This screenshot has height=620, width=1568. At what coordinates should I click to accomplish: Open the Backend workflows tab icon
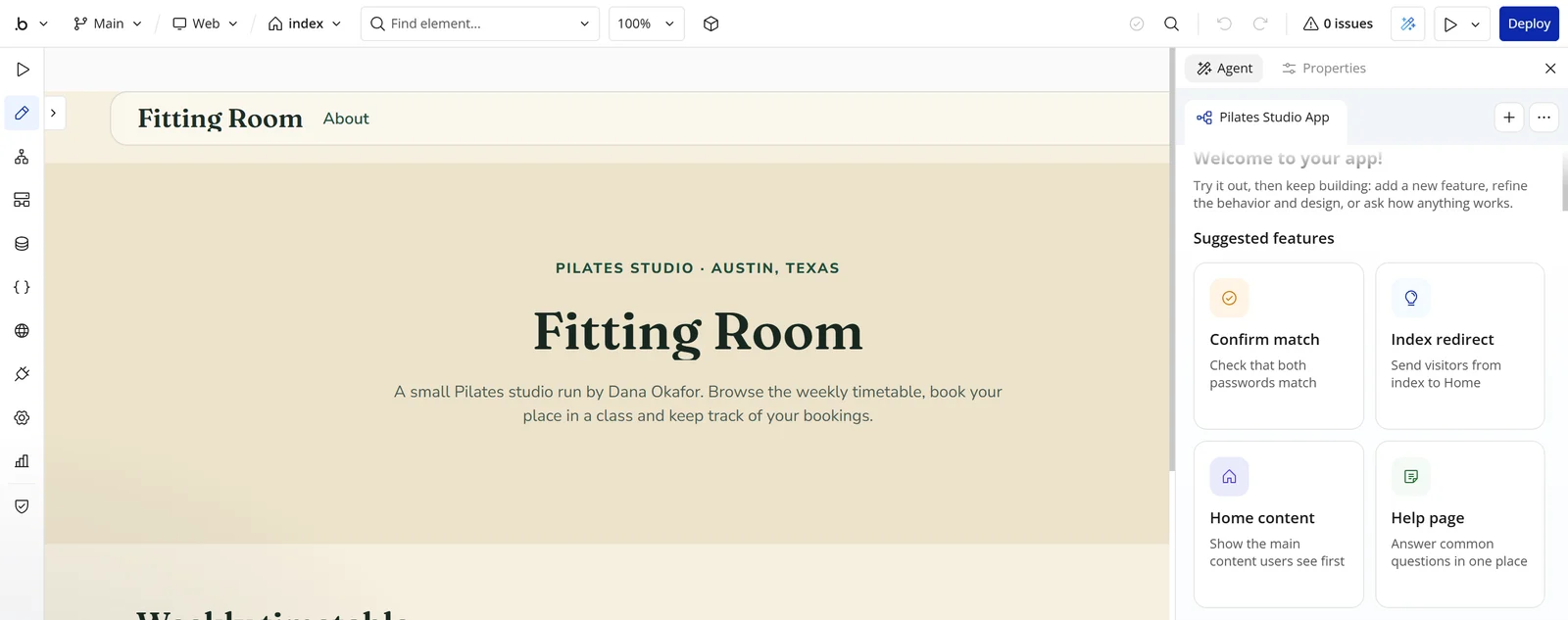[x=22, y=200]
